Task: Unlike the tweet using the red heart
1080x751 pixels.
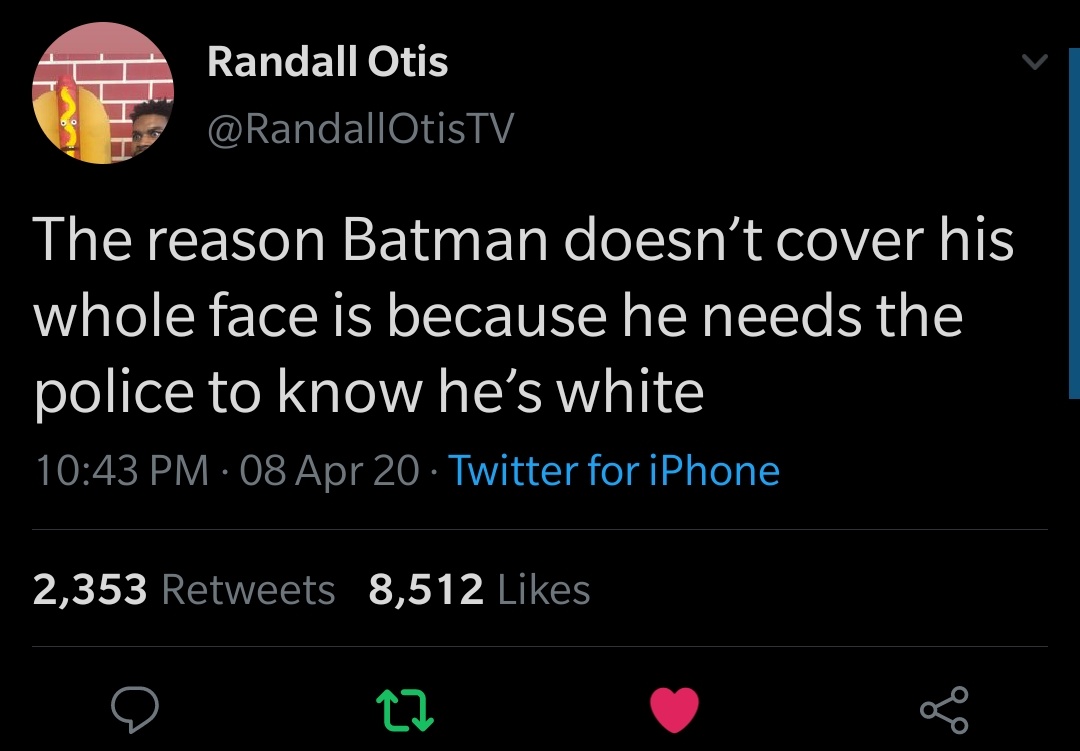Action: click(x=674, y=710)
